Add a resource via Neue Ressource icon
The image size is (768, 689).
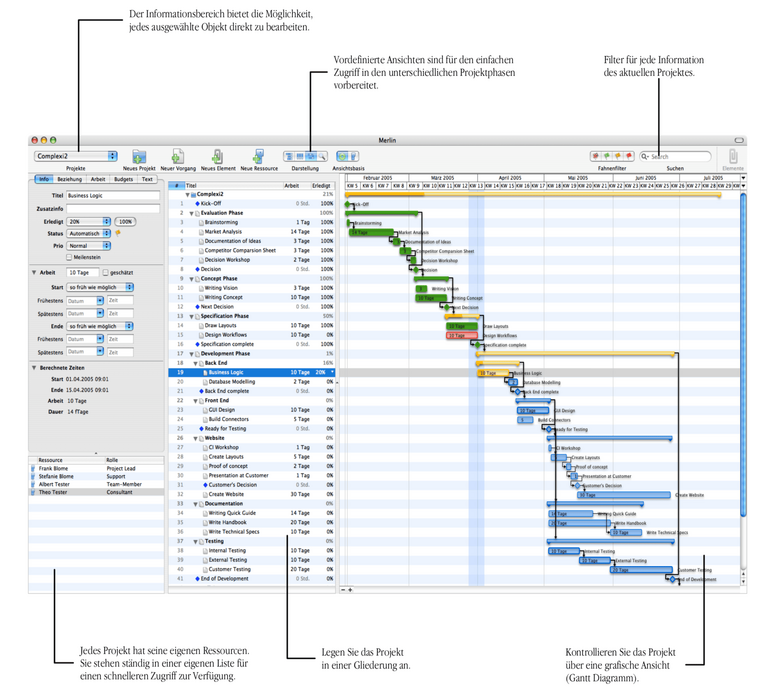pyautogui.click(x=258, y=157)
